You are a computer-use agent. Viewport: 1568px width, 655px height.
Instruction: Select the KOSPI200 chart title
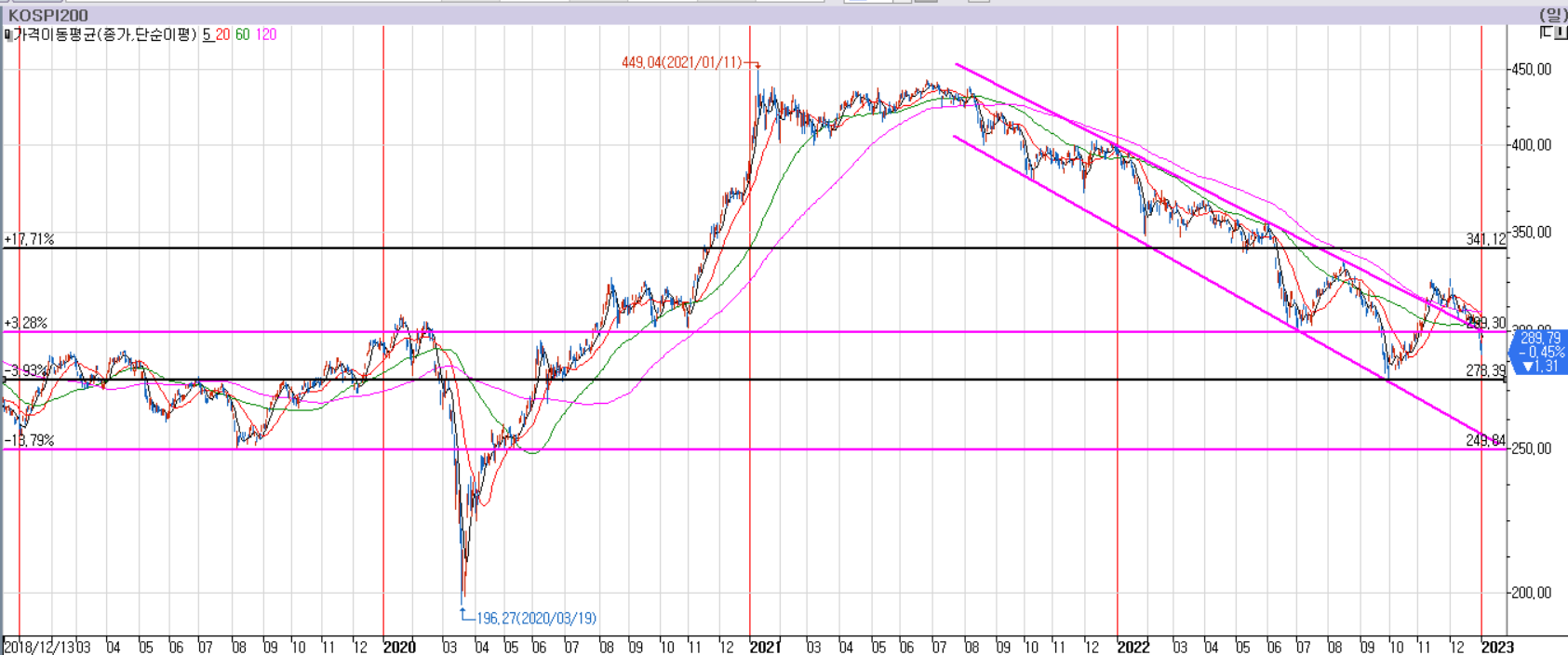click(47, 16)
